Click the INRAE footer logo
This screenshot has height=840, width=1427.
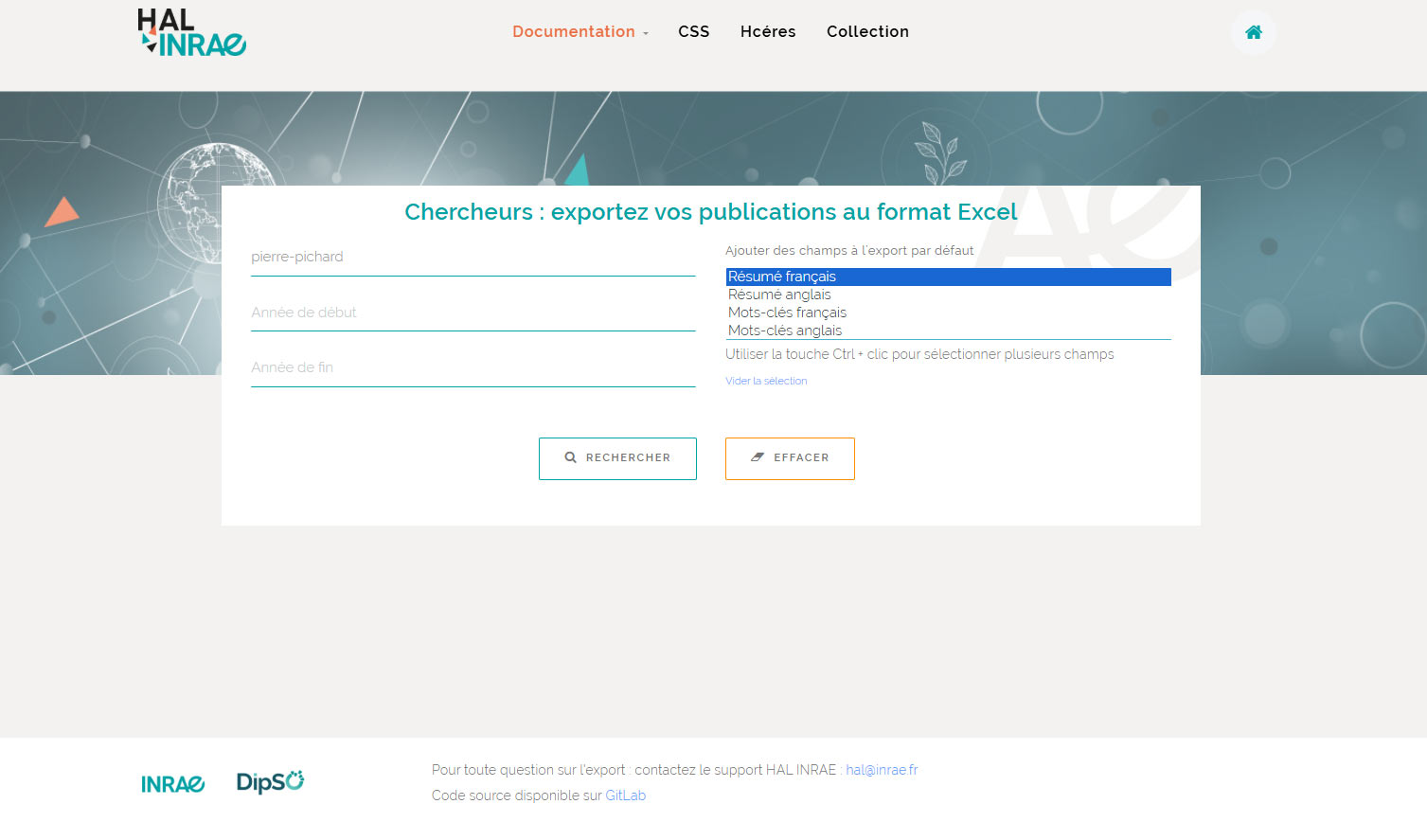tap(172, 784)
